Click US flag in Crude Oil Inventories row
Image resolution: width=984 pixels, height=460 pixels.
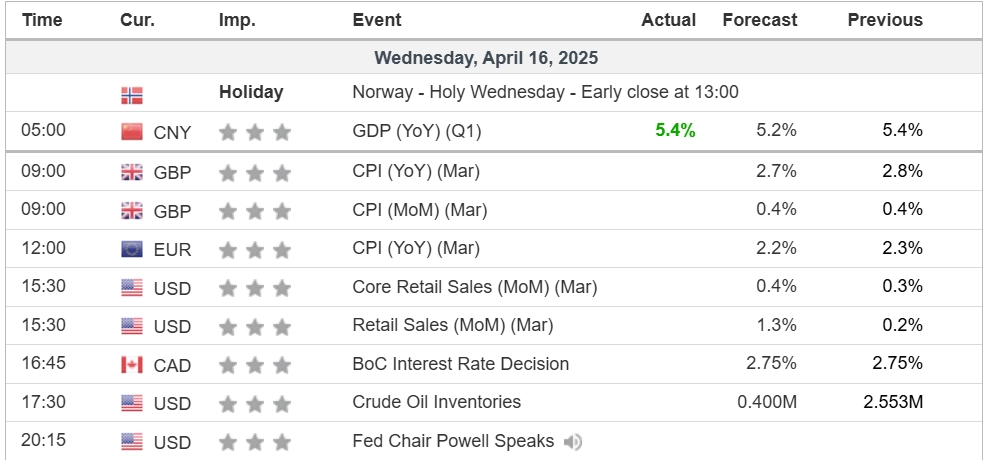[x=132, y=403]
